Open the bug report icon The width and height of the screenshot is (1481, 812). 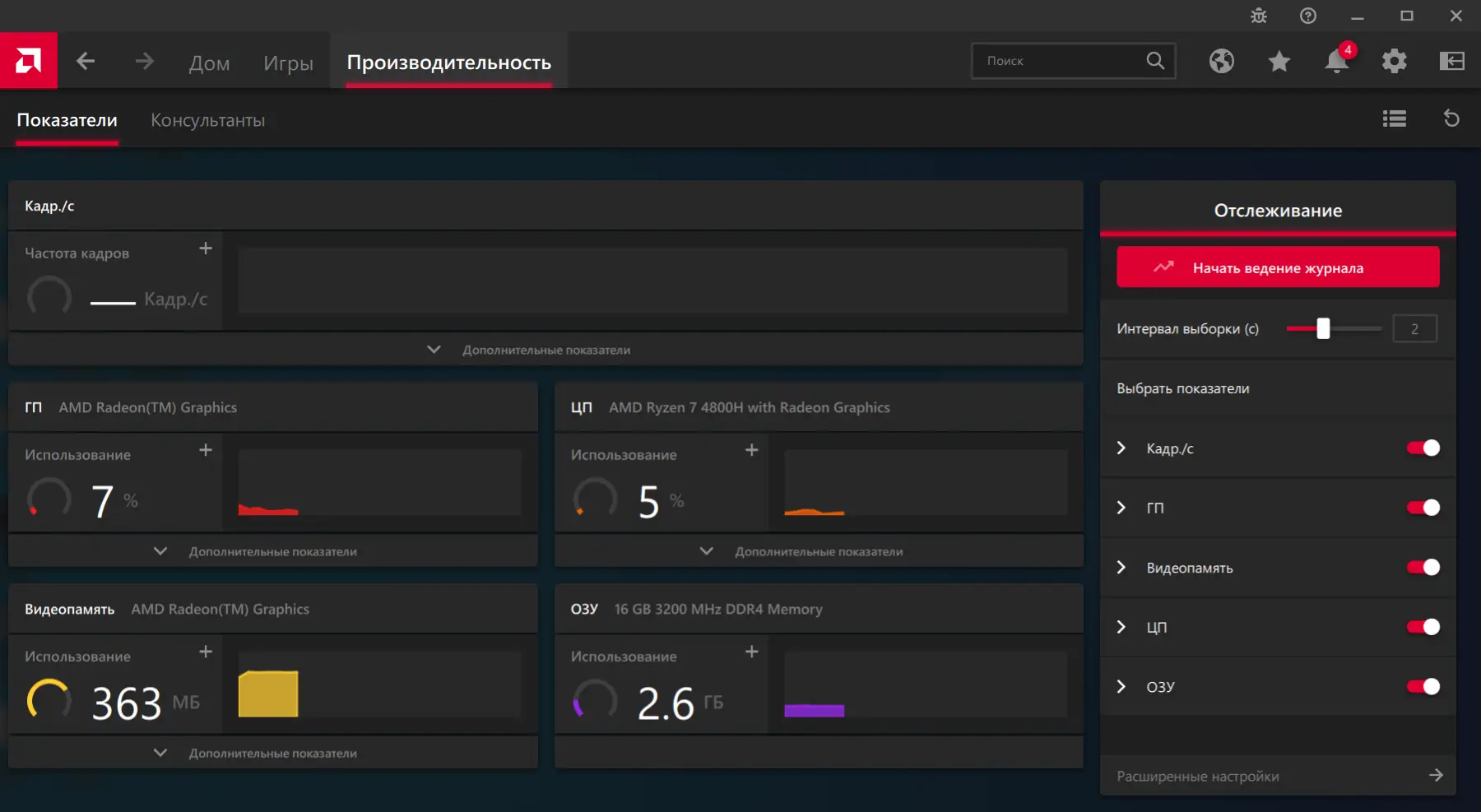coord(1259,16)
